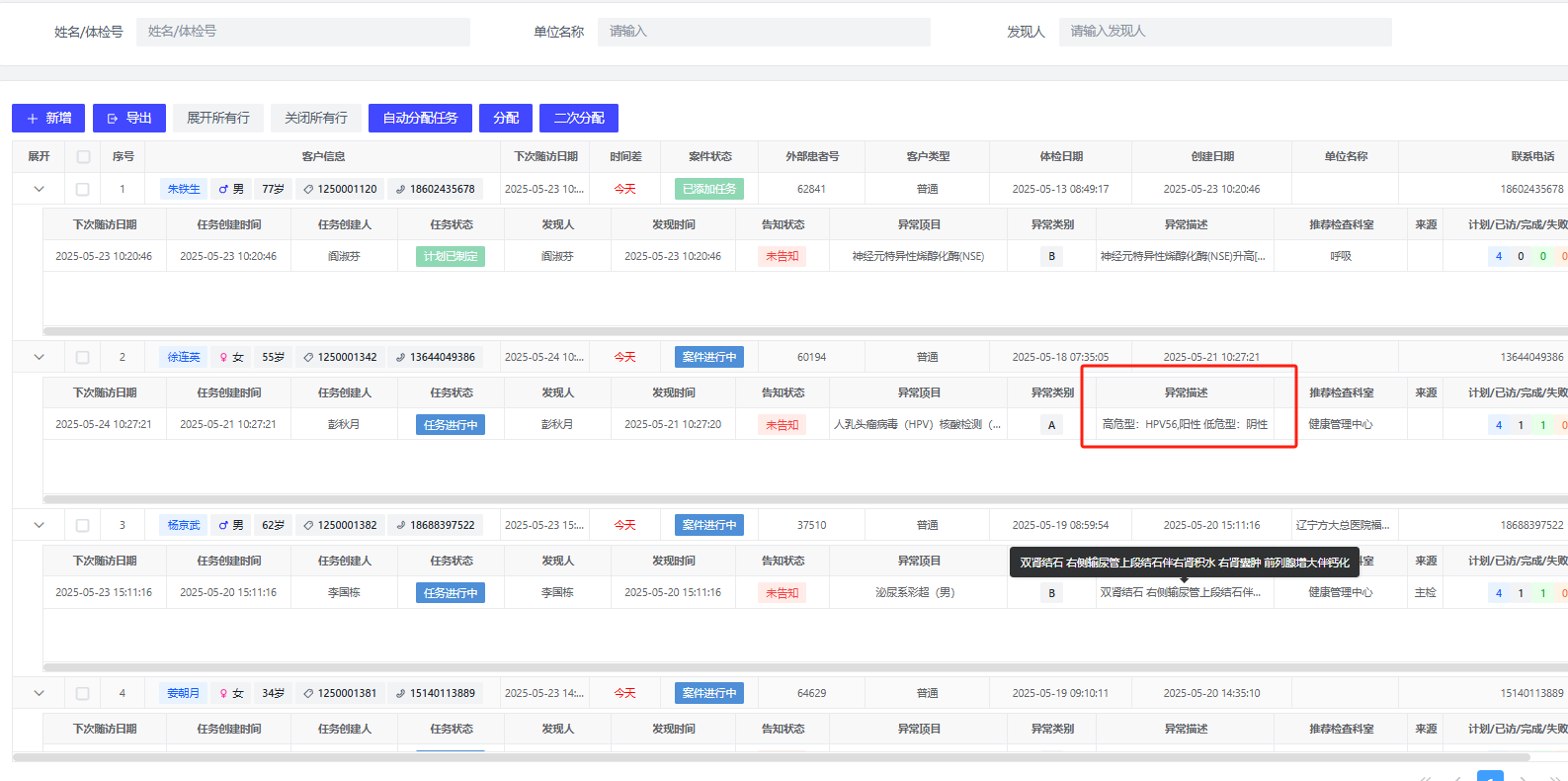1568x781 pixels.
Task: Open patient name link 姜朝月
Action: [184, 693]
